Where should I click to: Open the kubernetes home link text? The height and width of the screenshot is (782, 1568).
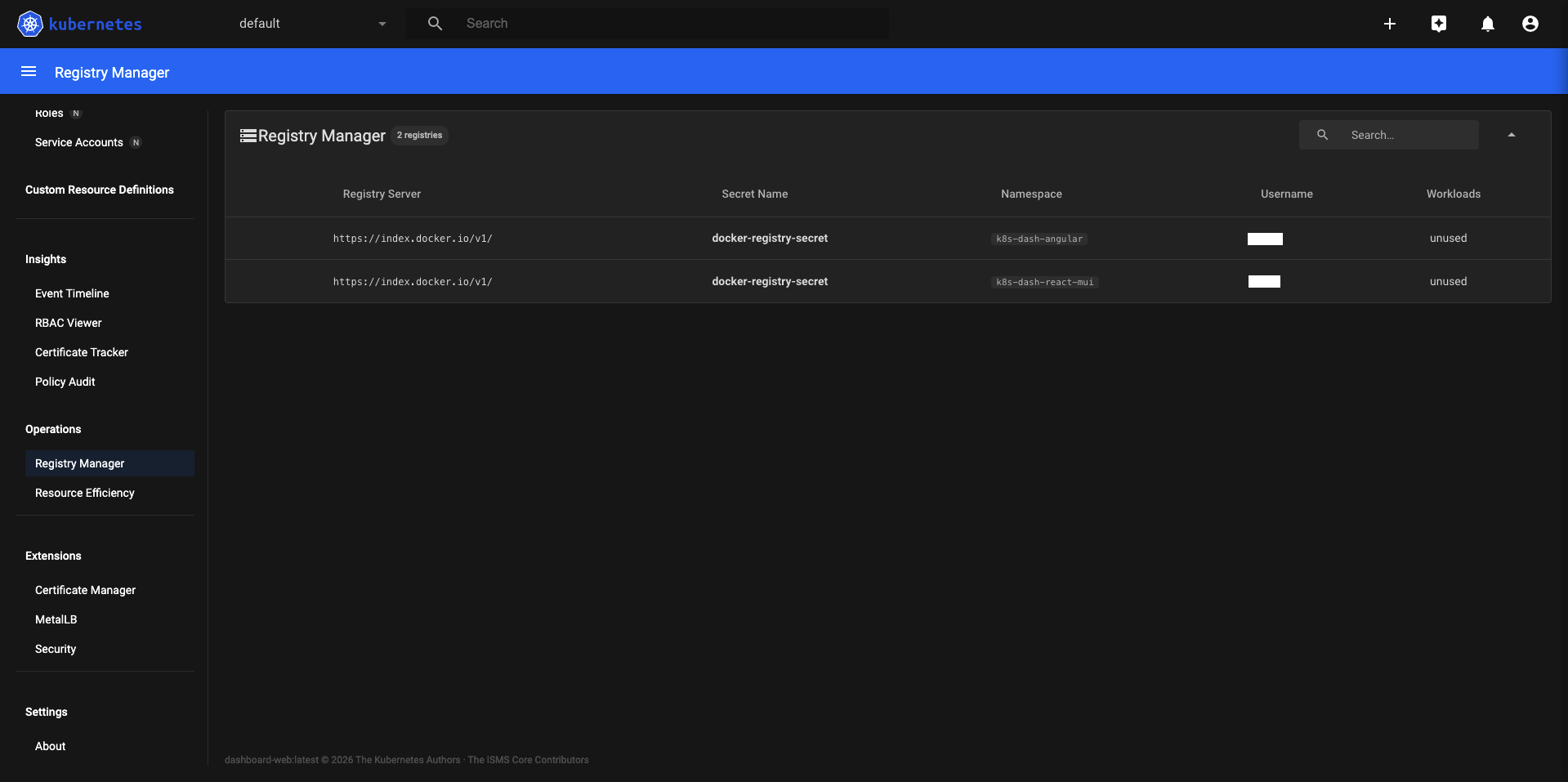click(95, 25)
